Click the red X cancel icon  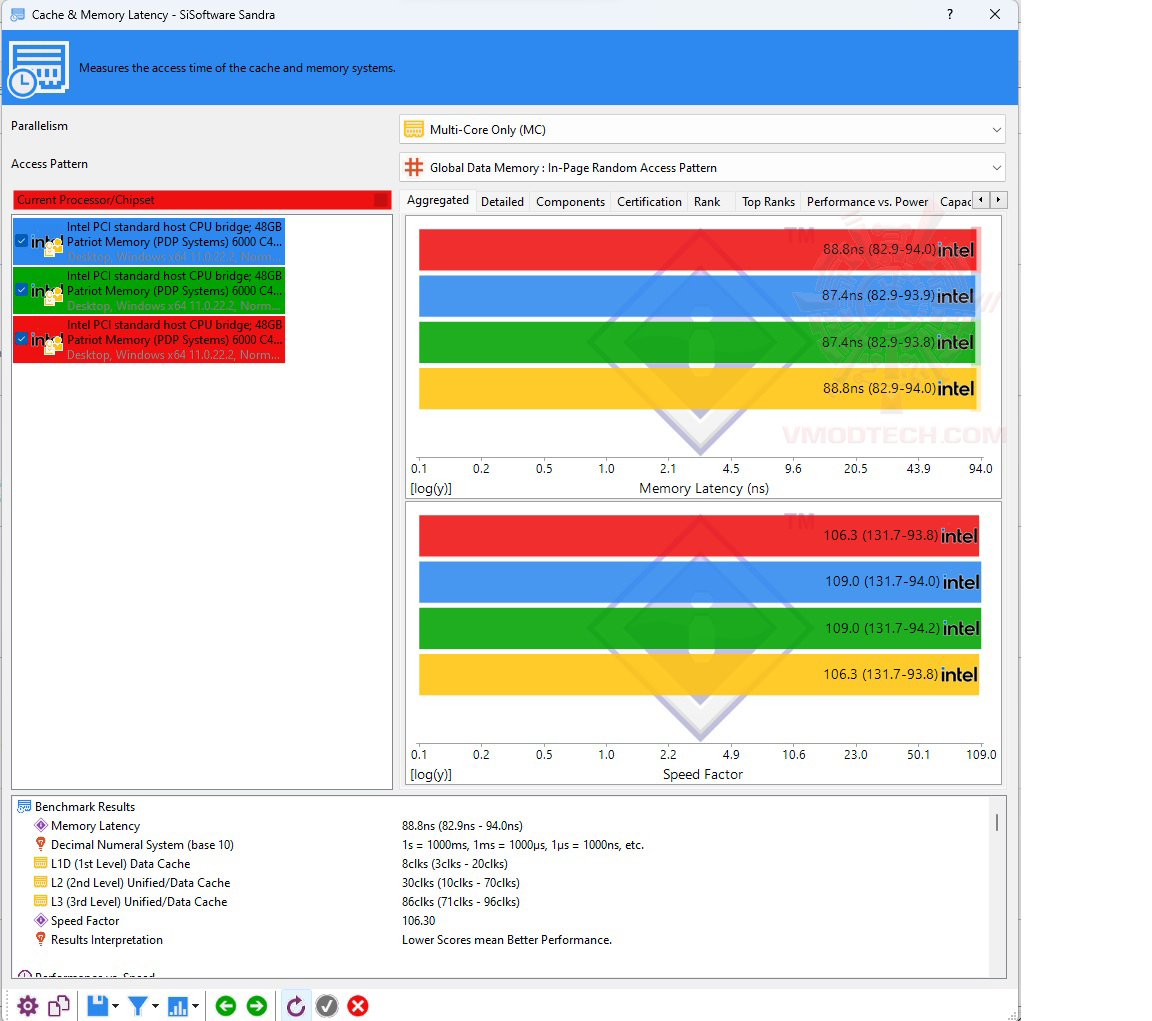358,1006
